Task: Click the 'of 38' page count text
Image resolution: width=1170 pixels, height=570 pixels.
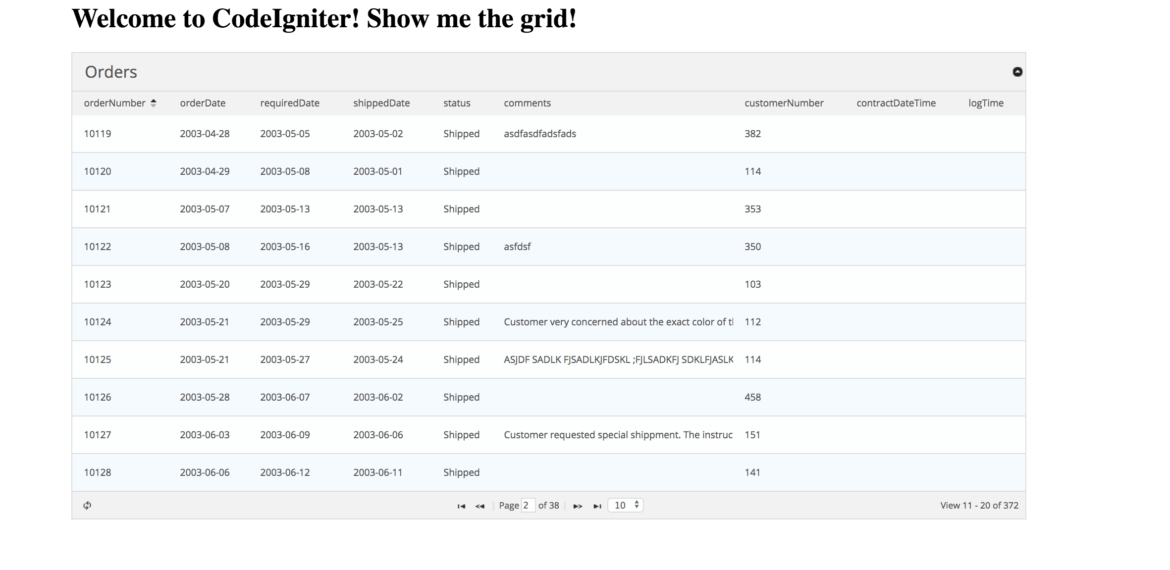Action: click(548, 505)
